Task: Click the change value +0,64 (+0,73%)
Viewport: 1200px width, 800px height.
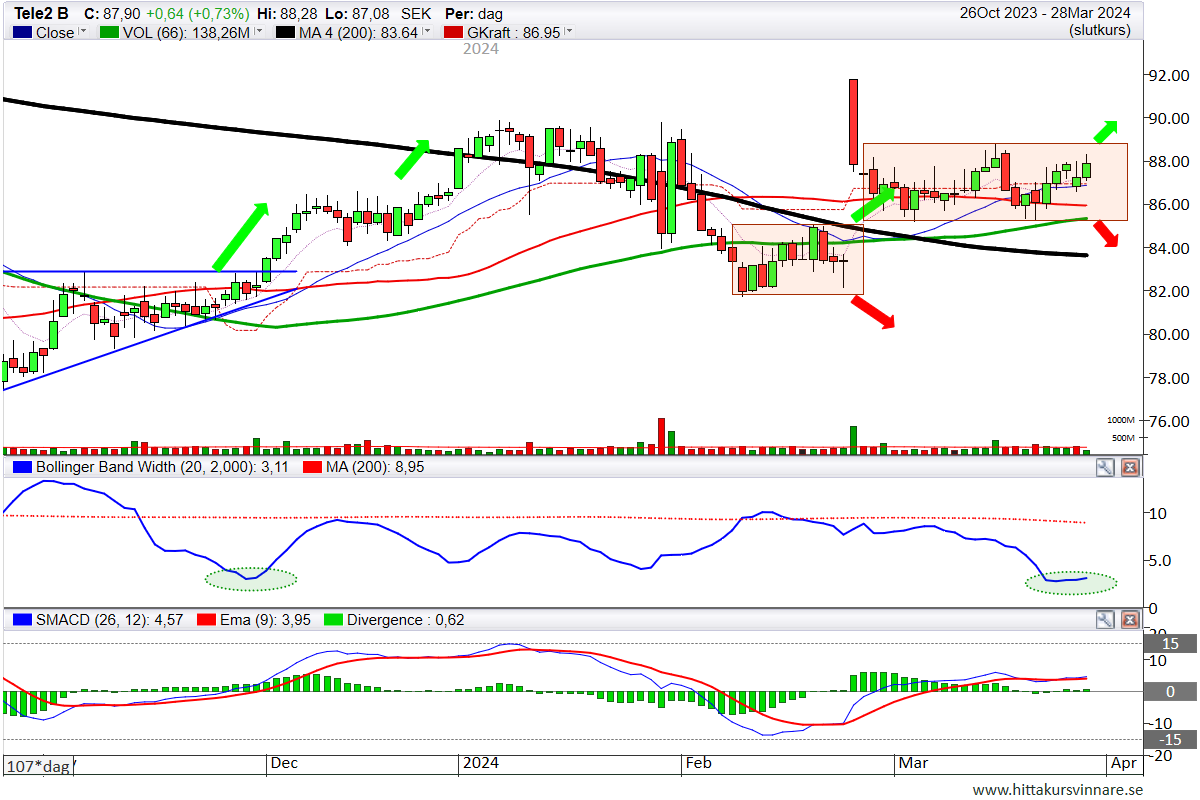Action: coord(198,14)
